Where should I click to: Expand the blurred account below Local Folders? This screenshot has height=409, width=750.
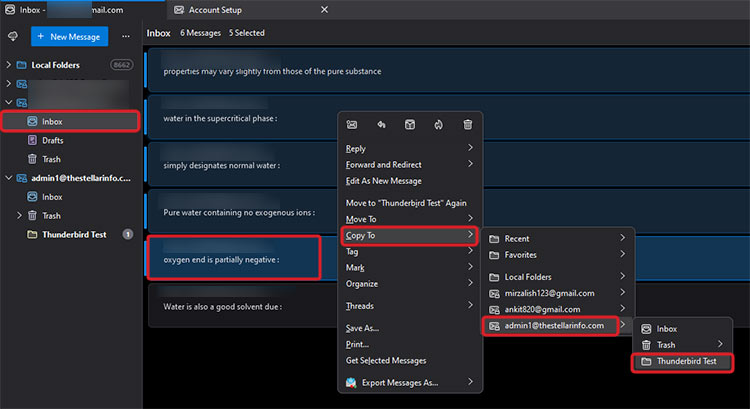pyautogui.click(x=8, y=83)
